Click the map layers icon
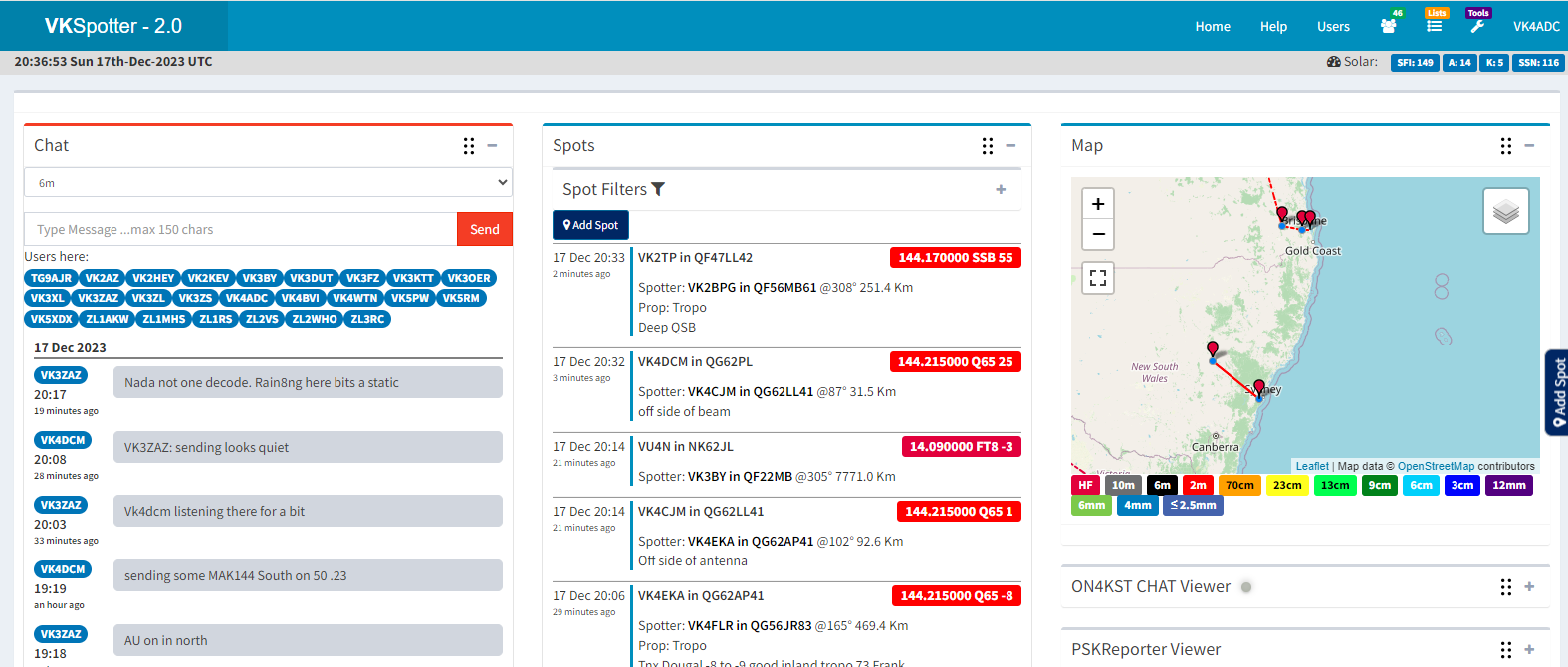This screenshot has width=1568, height=667. (1505, 211)
